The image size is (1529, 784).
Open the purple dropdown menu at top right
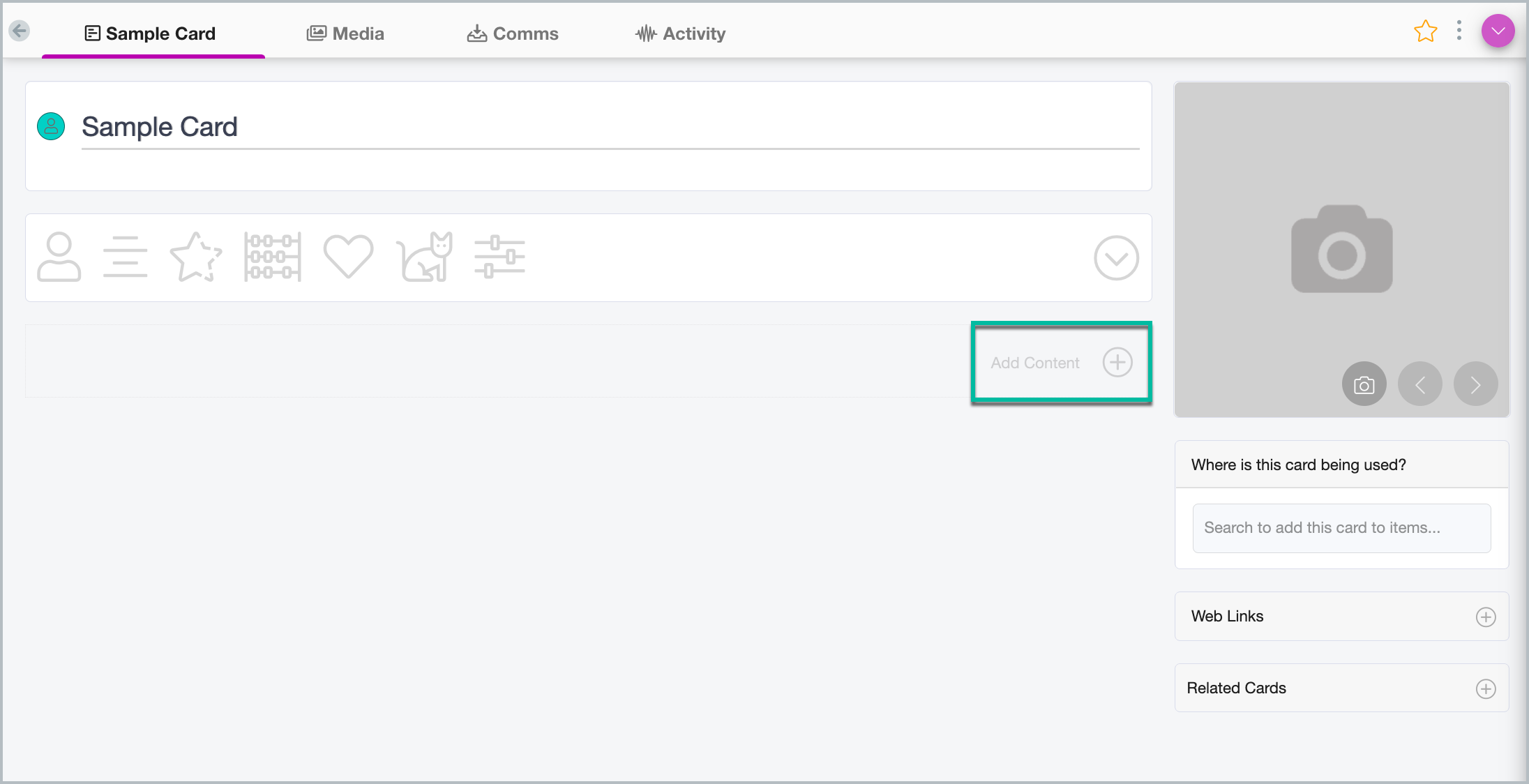point(1498,31)
